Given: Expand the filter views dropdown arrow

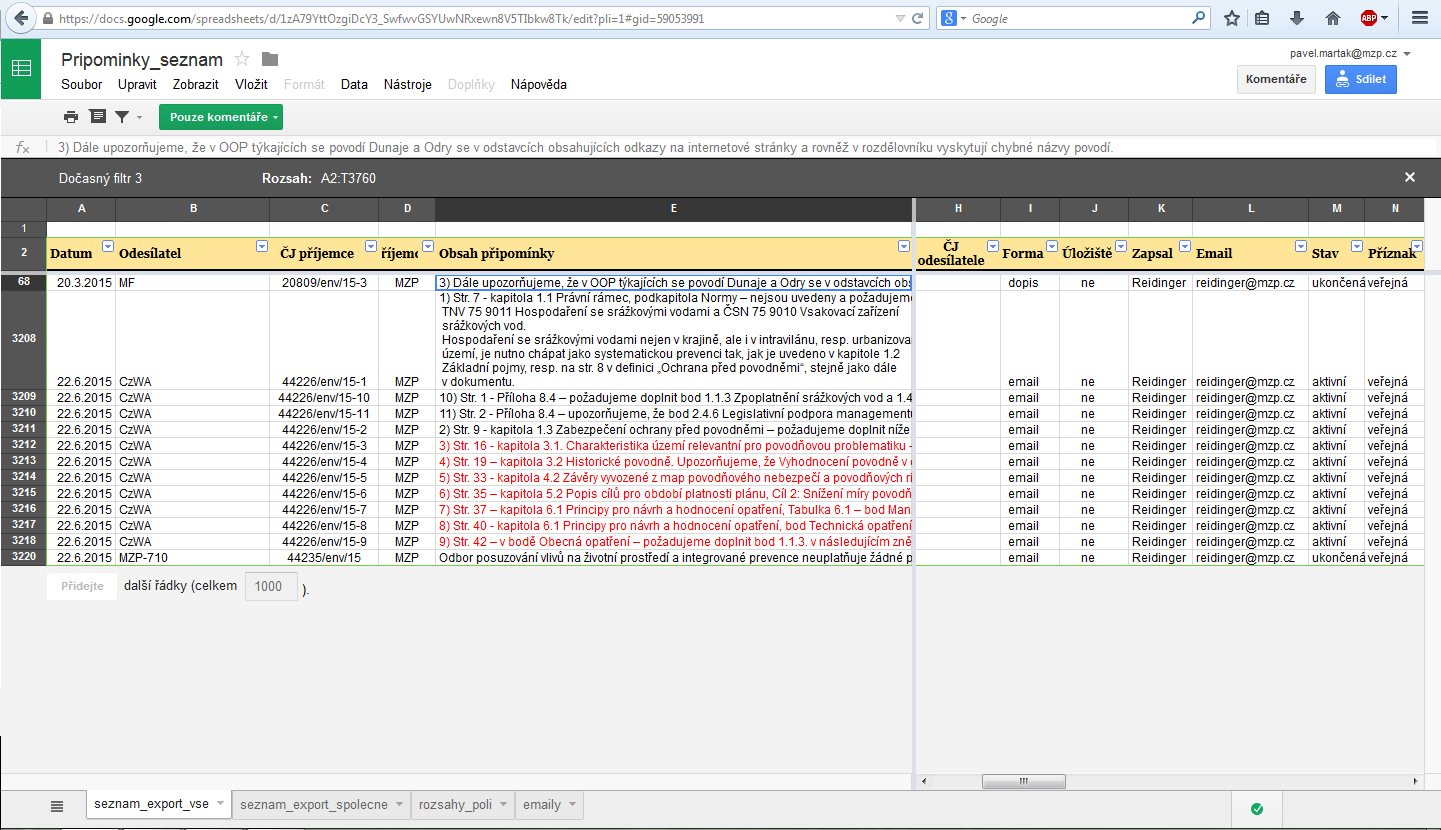Looking at the screenshot, I should 139,118.
